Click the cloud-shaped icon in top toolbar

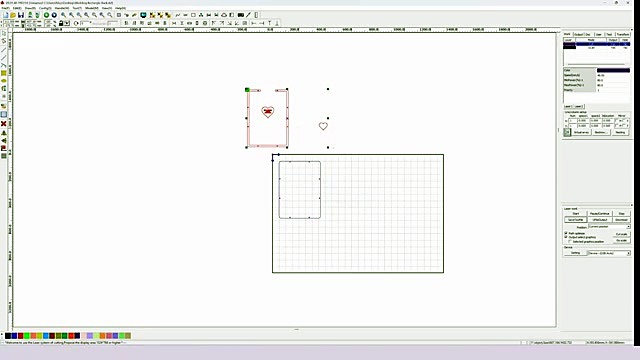[x=224, y=15]
